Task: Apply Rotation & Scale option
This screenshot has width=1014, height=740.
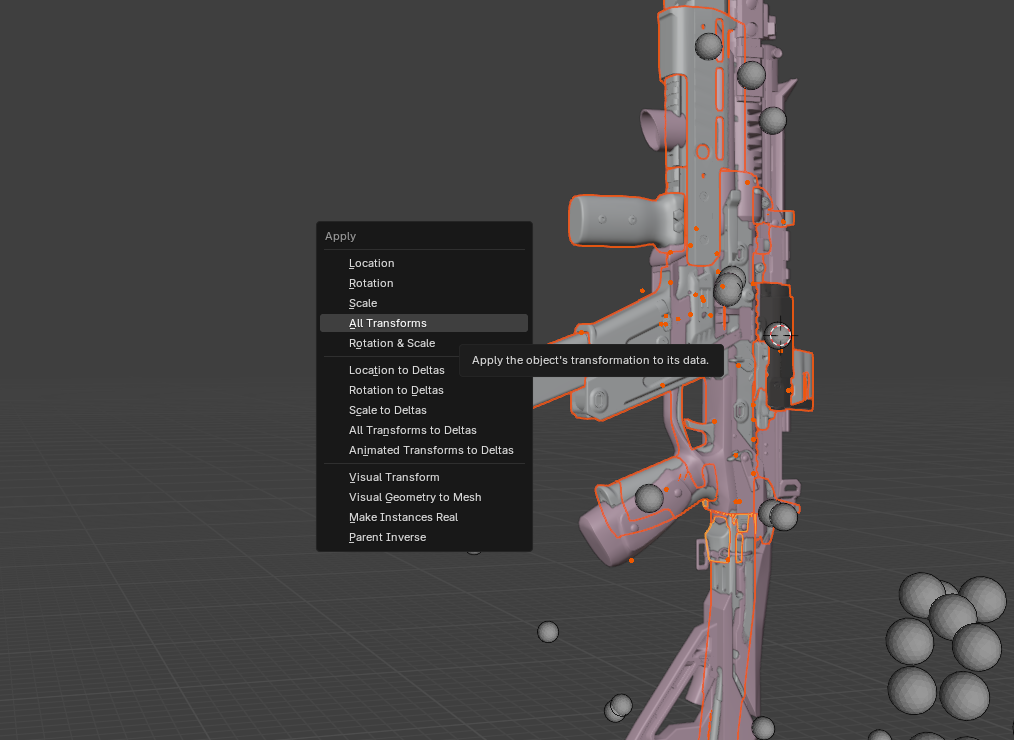Action: tap(392, 343)
